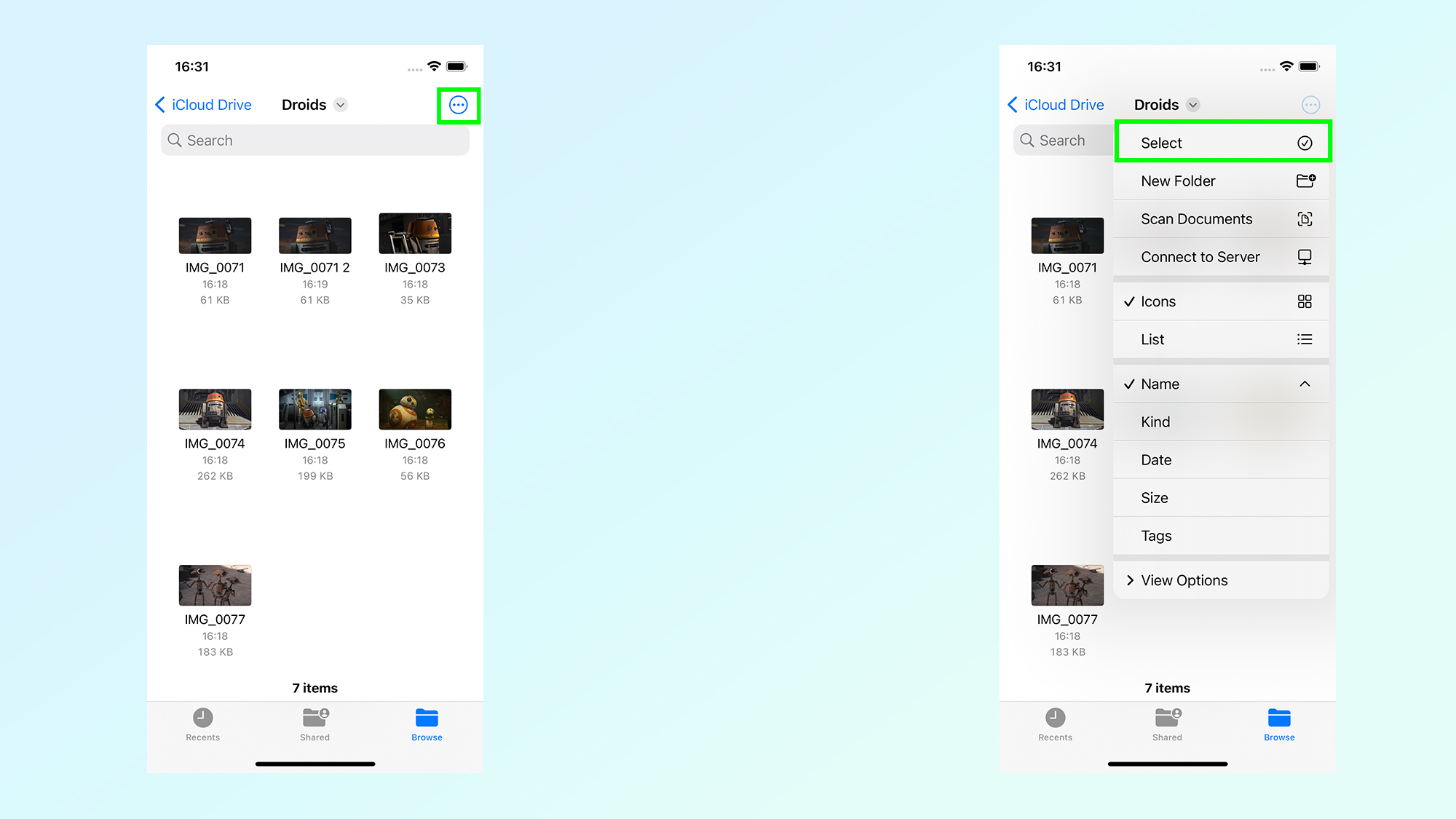The width and height of the screenshot is (1456, 819).
Task: Click the New Folder menu entry
Action: [1222, 181]
